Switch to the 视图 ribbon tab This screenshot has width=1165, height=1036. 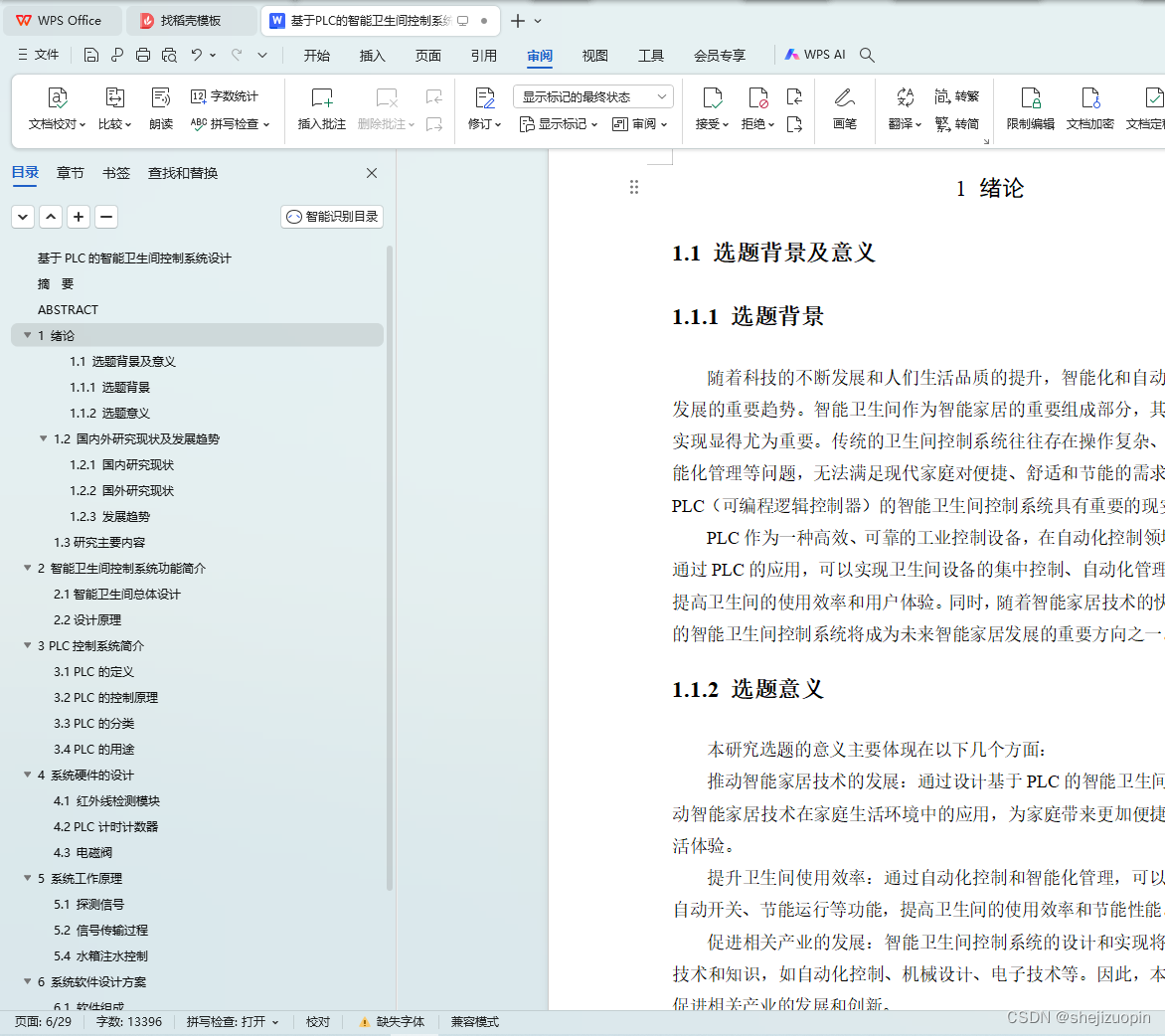595,56
